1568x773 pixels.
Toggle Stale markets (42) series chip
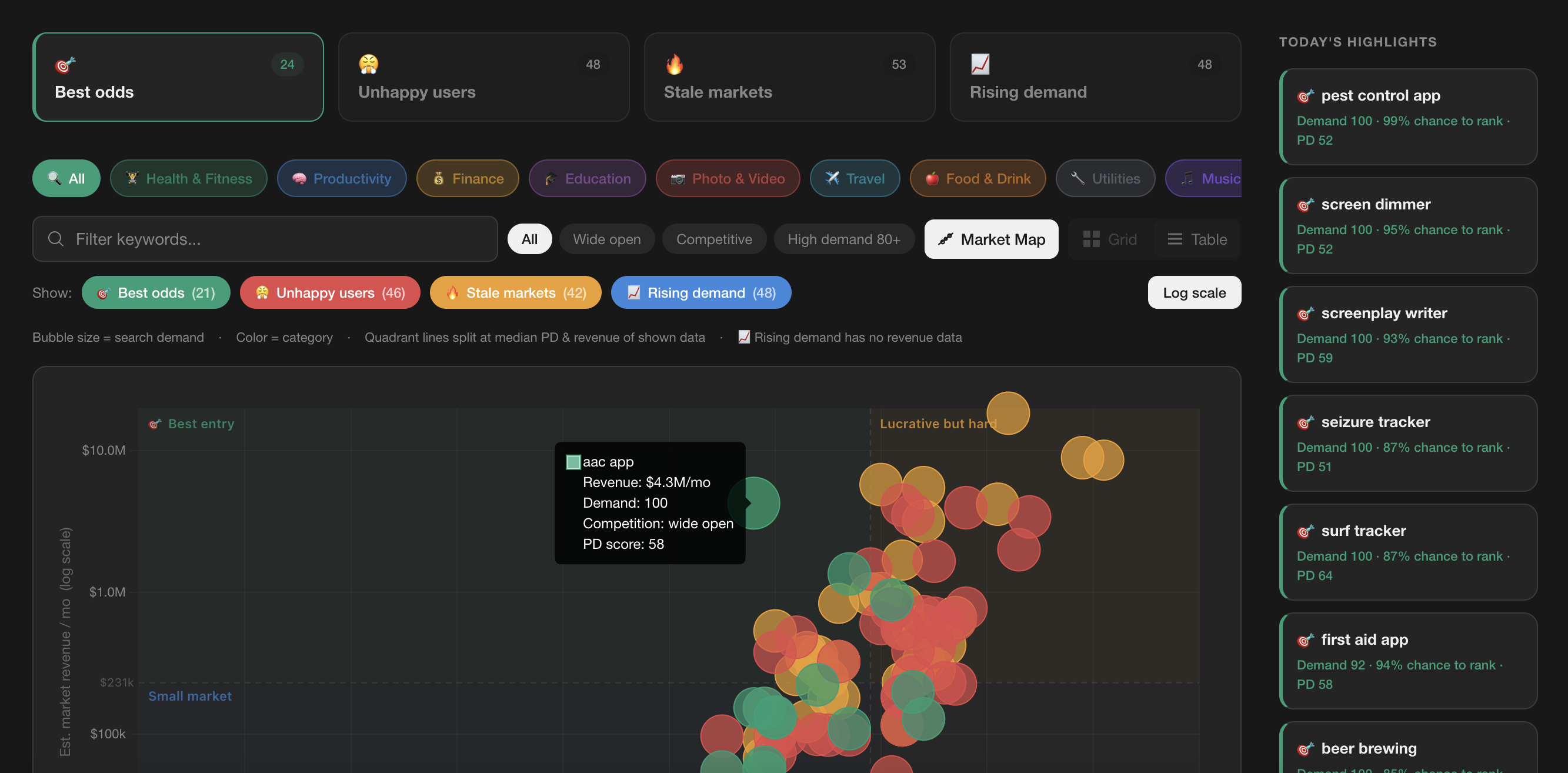(515, 293)
